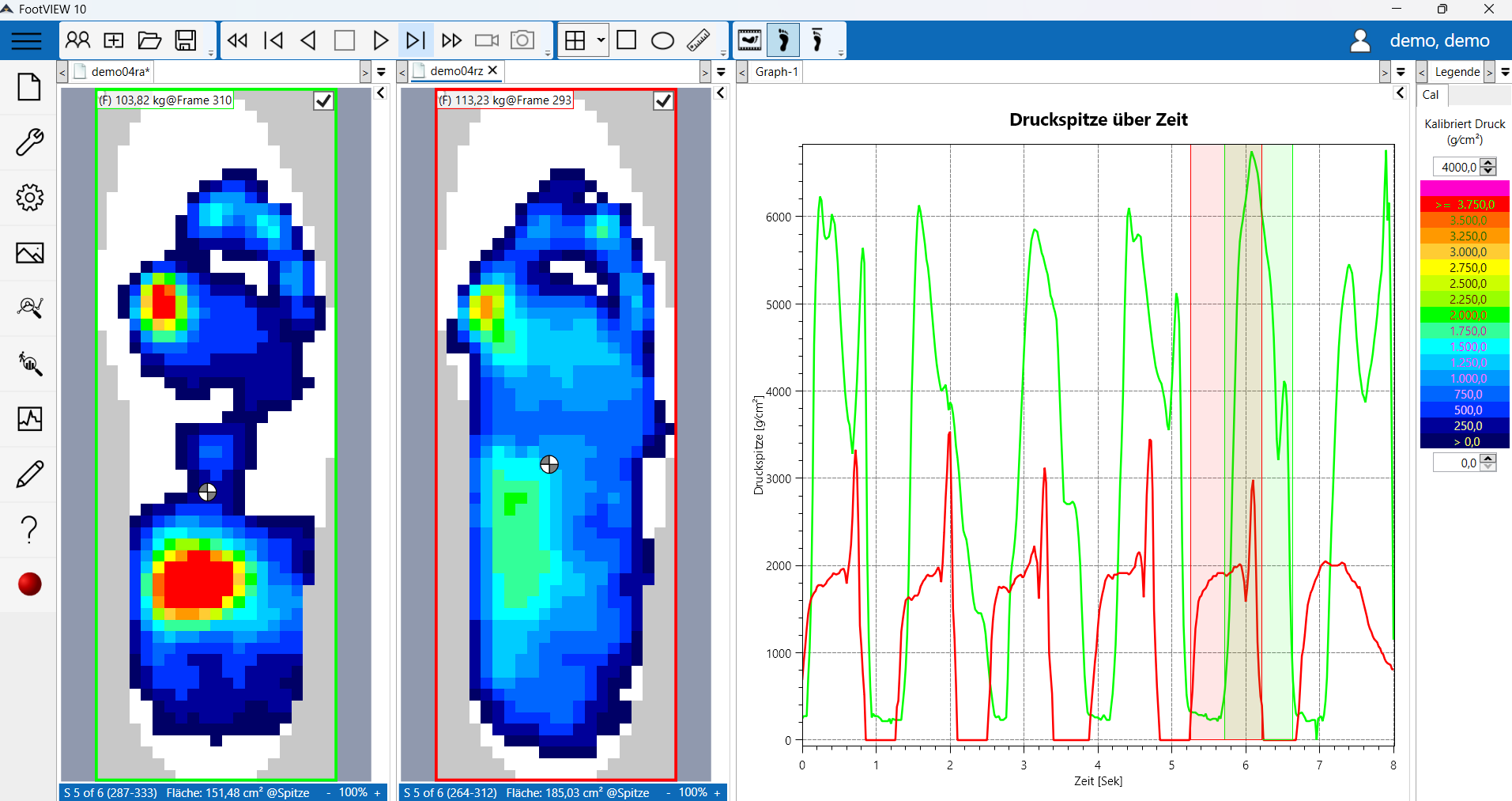
Task: Select the ellipse region tool
Action: click(662, 40)
